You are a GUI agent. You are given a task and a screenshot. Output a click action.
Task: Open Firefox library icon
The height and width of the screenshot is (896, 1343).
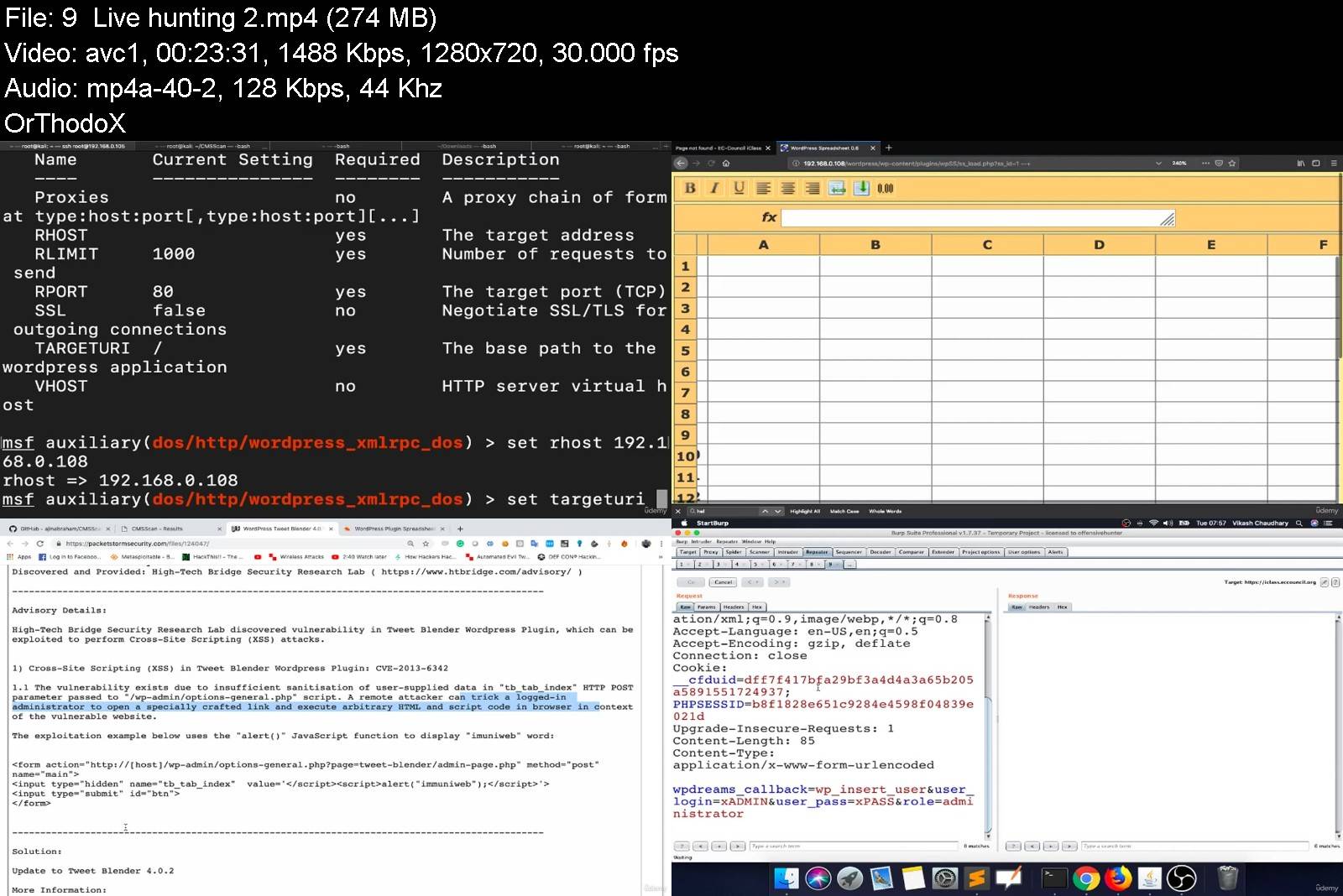point(1301,164)
